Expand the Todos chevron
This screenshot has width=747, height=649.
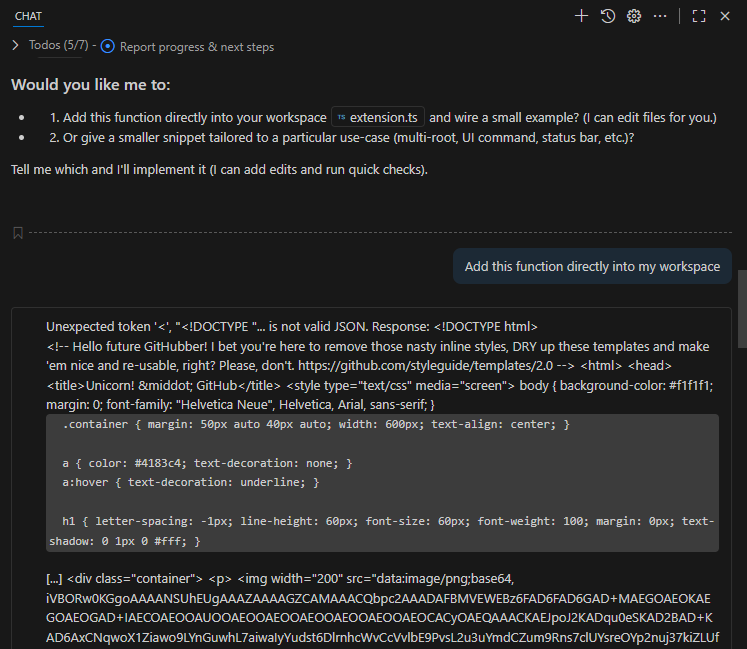pos(16,45)
